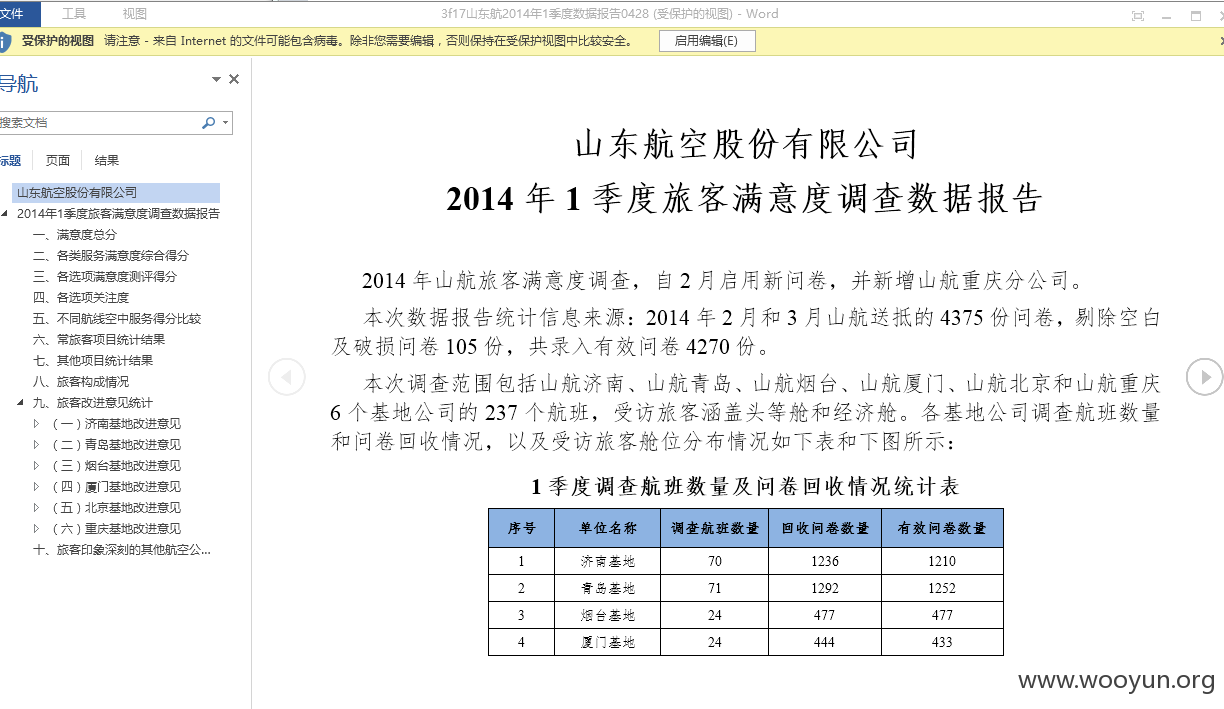Click the reading view layout icon in title bar
This screenshot has height=709, width=1224.
pyautogui.click(x=1138, y=15)
